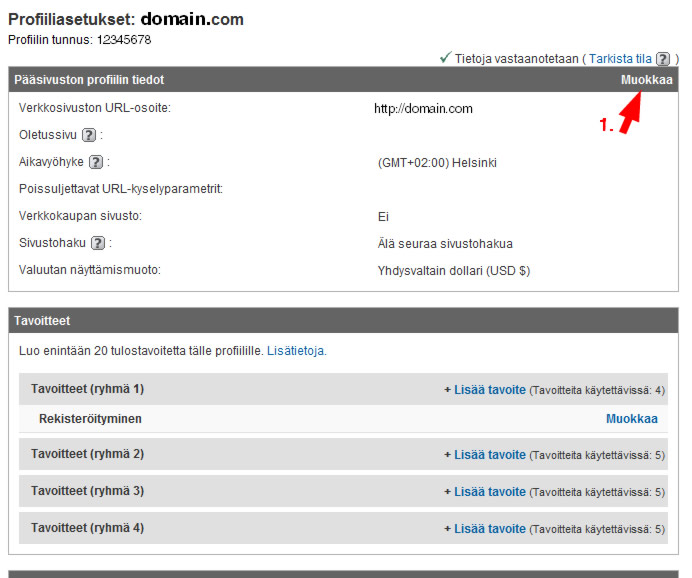Viewport: 692px width, 578px height.
Task: Add goal via Lisää tavoite in ryhmä 3
Action: click(x=490, y=492)
